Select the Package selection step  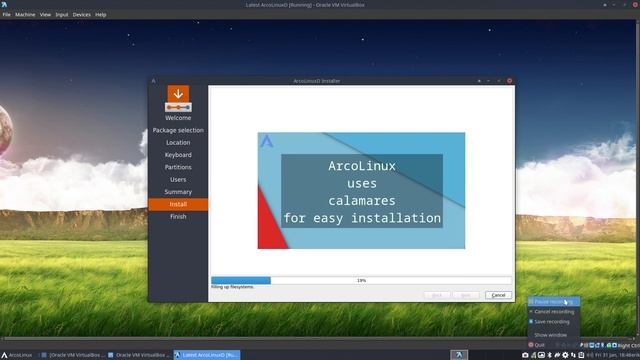(178, 130)
